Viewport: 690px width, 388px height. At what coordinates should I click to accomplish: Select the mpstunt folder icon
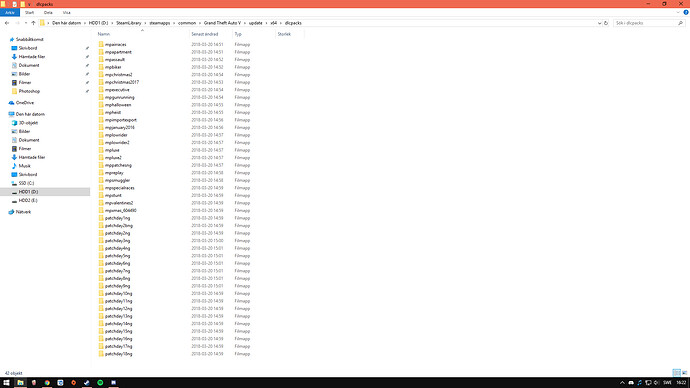click(x=101, y=195)
